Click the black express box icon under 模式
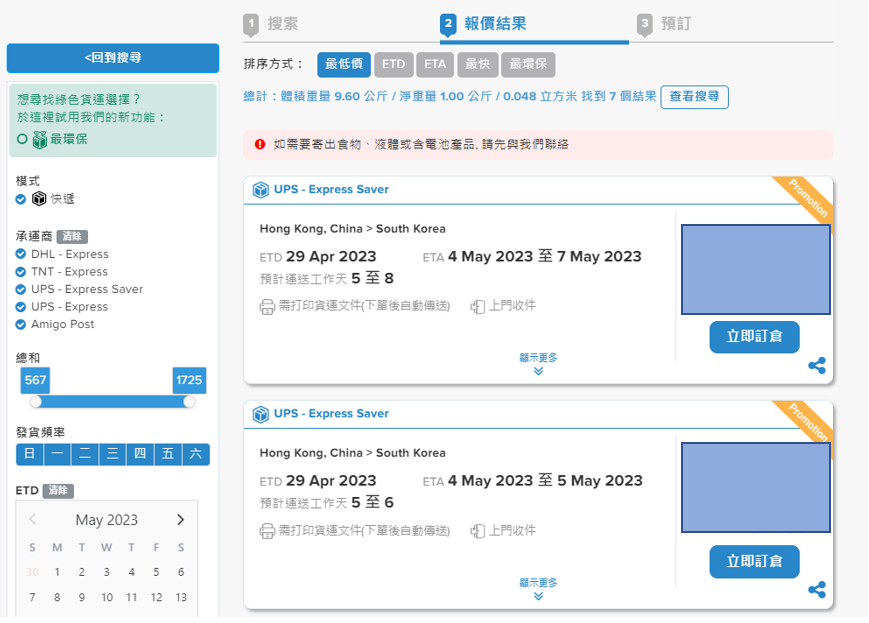The image size is (869, 623). [x=39, y=198]
